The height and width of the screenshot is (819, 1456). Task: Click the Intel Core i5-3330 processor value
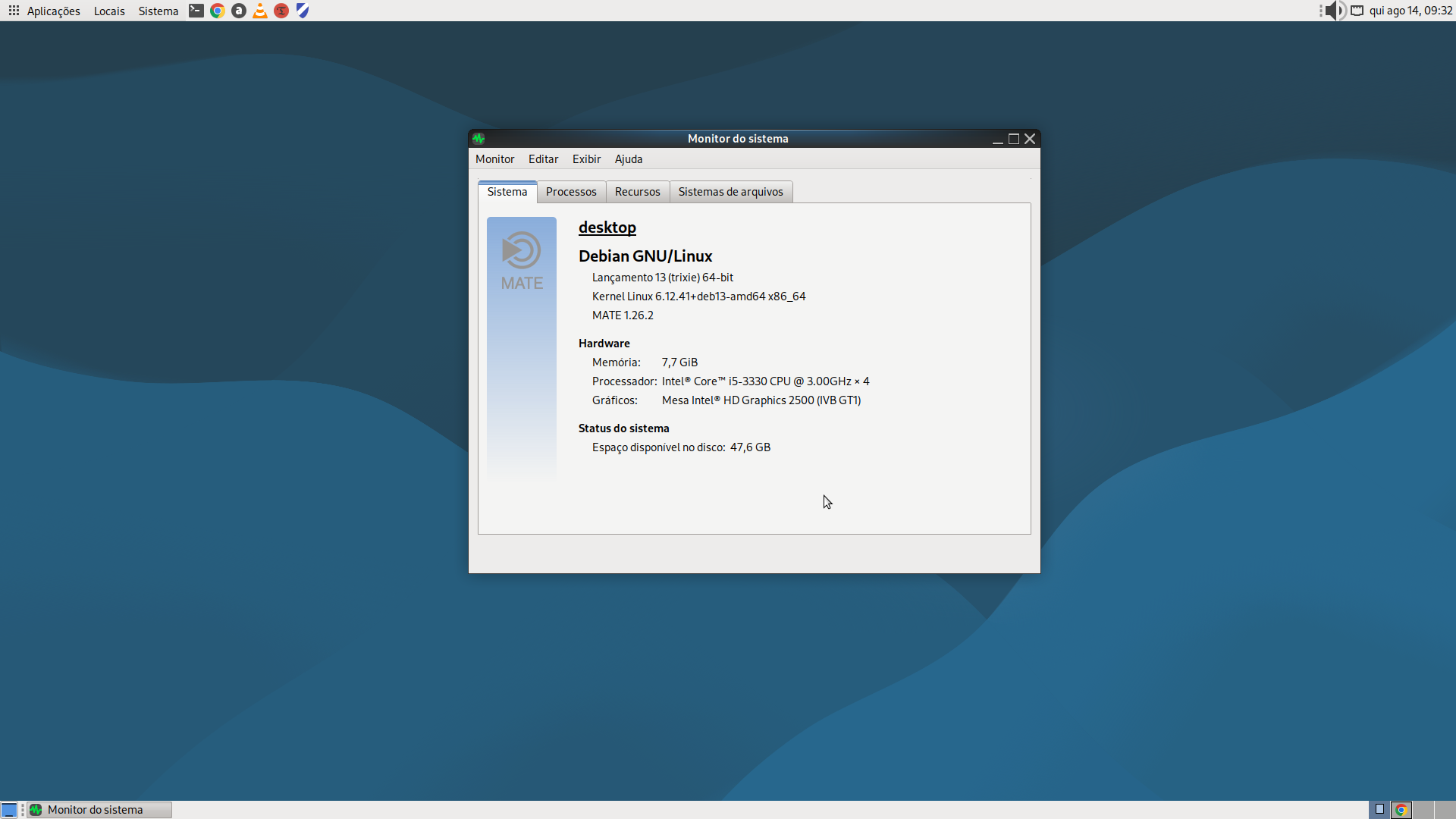pyautogui.click(x=766, y=381)
